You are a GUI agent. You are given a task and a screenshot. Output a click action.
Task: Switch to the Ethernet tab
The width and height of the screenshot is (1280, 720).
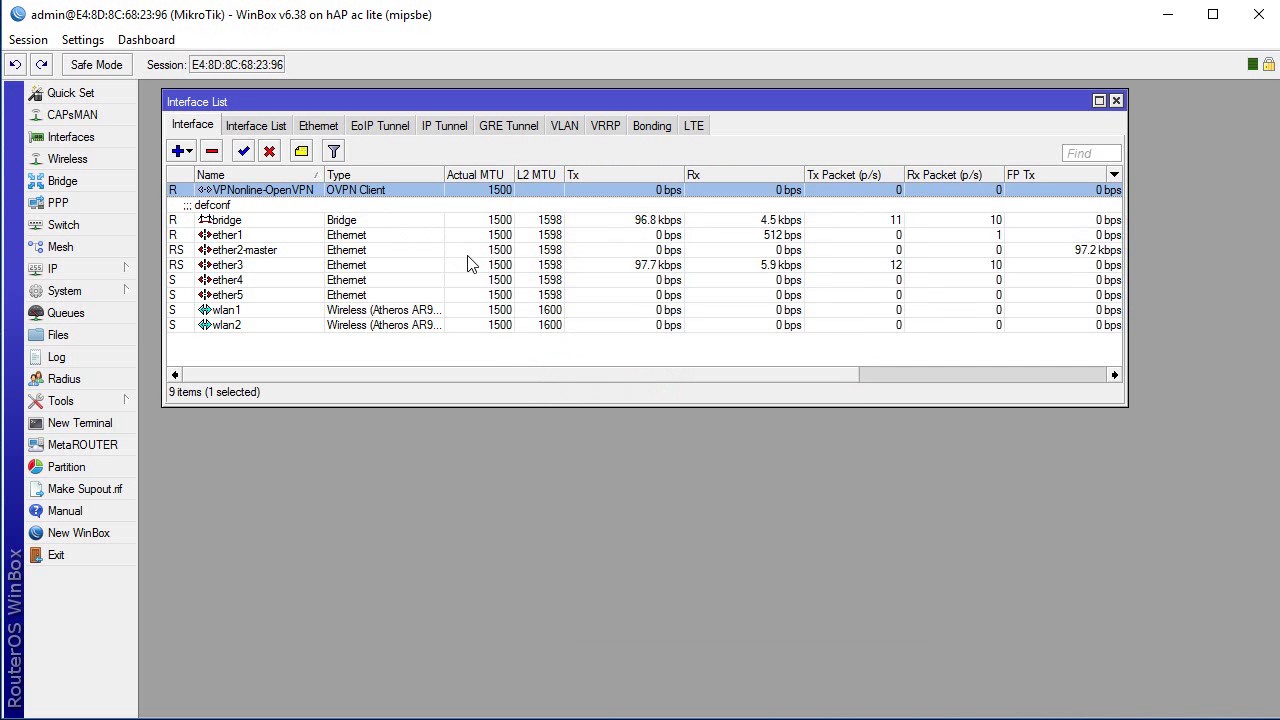point(318,126)
